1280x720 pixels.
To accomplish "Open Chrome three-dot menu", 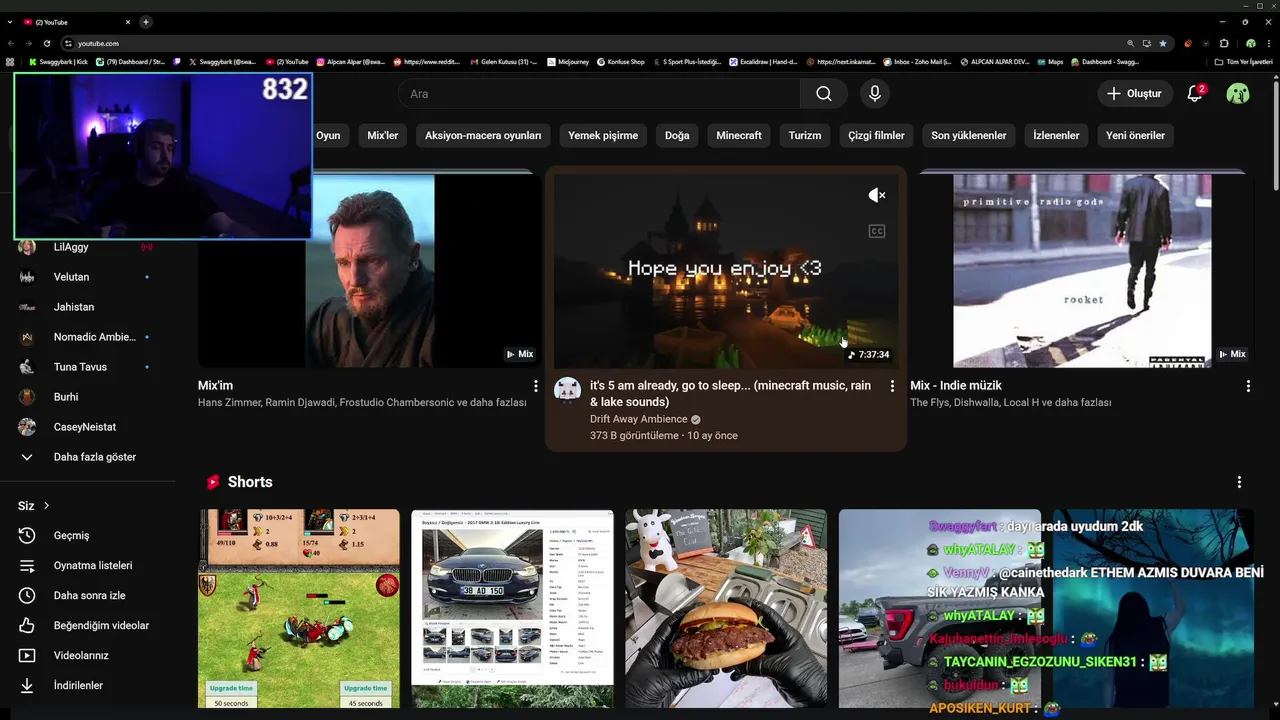I will tap(1268, 43).
